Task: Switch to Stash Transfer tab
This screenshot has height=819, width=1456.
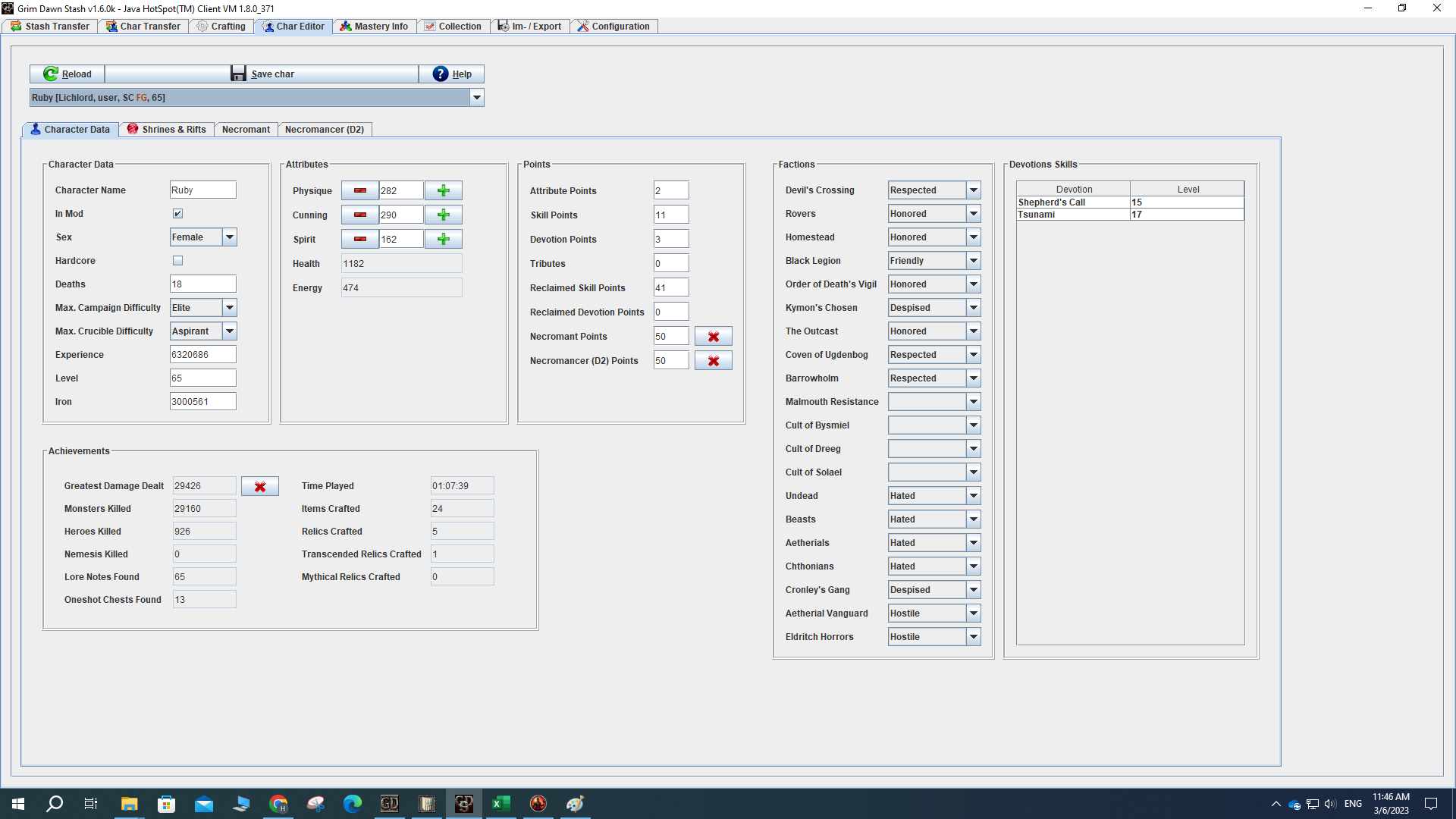Action: pyautogui.click(x=50, y=27)
